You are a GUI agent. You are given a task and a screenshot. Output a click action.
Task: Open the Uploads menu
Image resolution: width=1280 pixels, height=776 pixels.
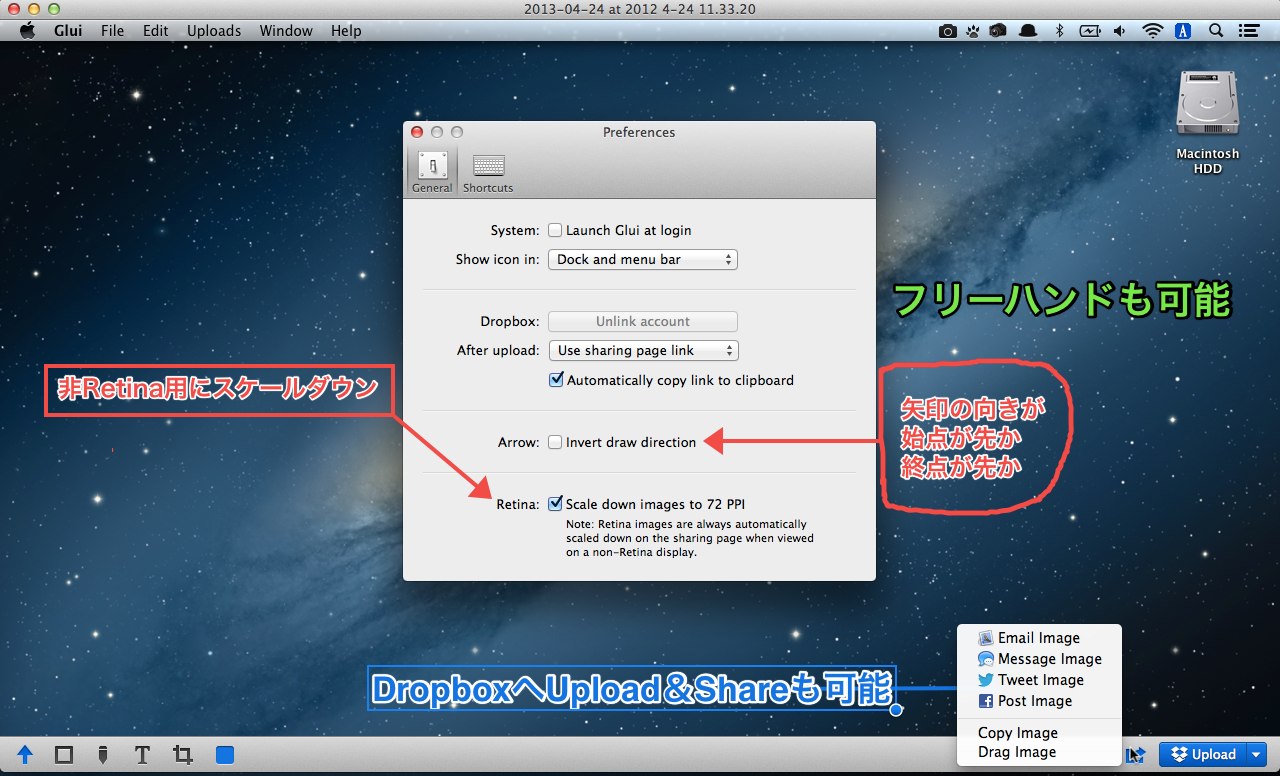[214, 31]
